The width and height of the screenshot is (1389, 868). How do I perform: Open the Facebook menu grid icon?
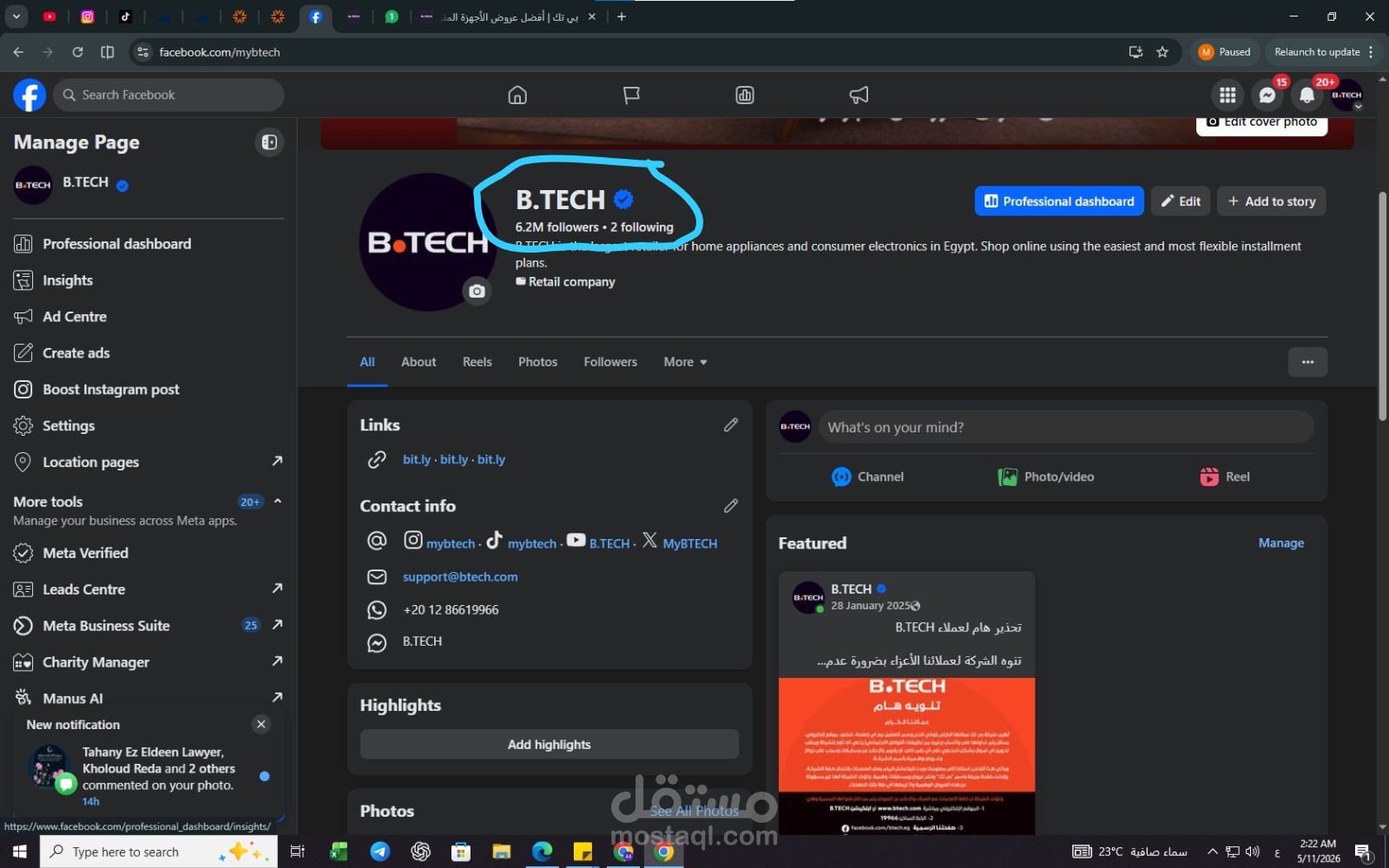pyautogui.click(x=1228, y=95)
